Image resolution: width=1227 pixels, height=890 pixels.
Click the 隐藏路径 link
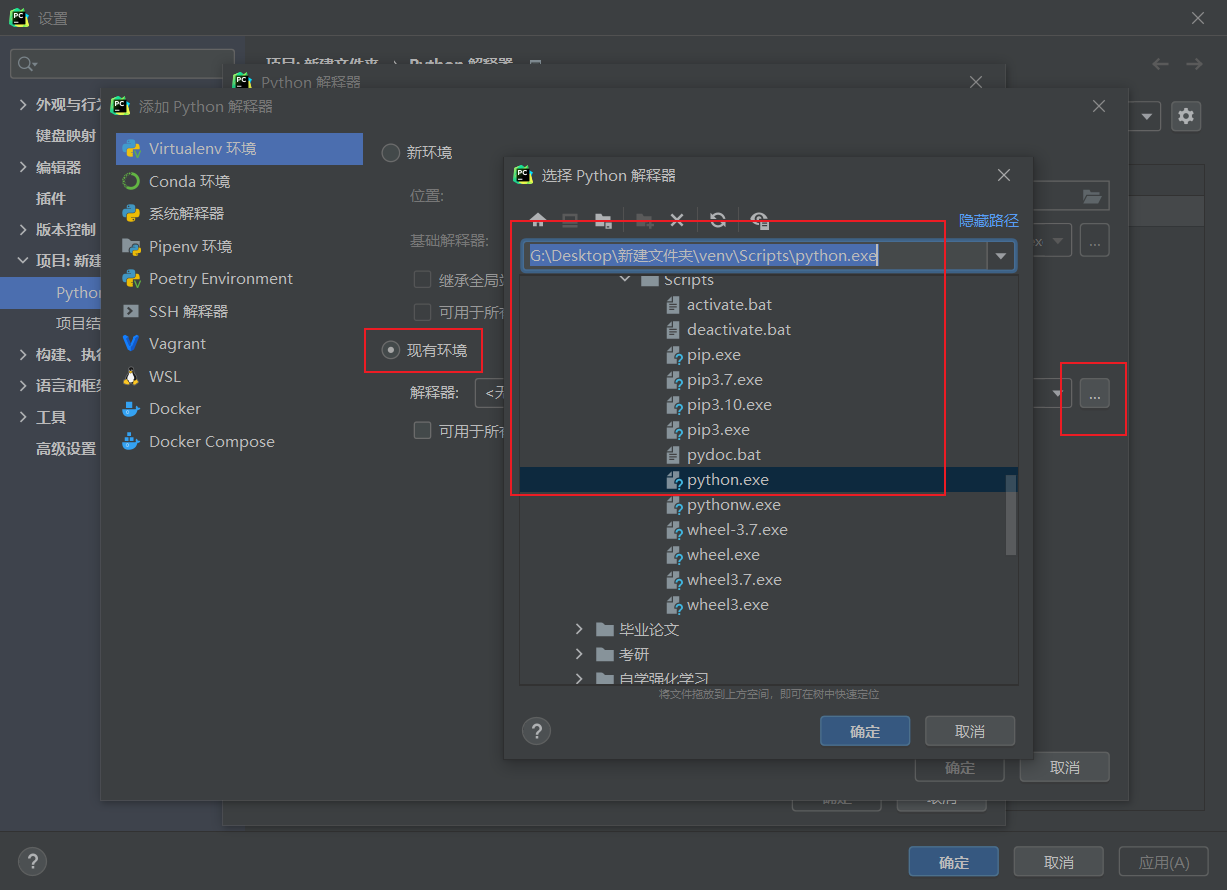[x=988, y=220]
